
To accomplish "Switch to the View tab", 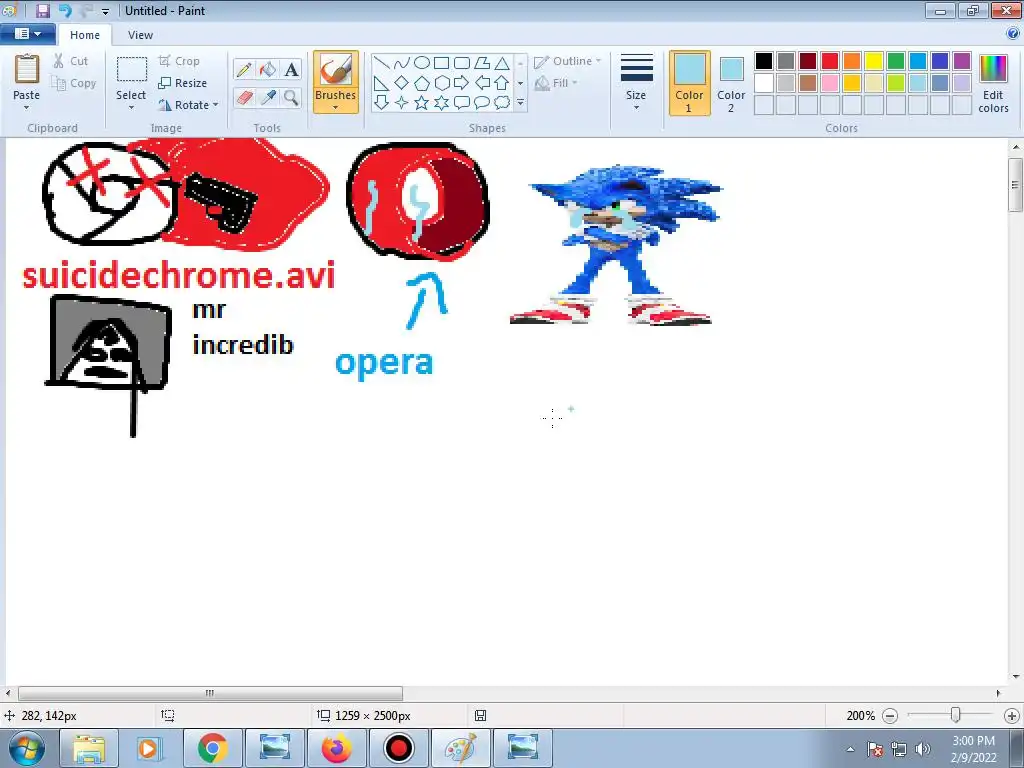I will coord(140,35).
